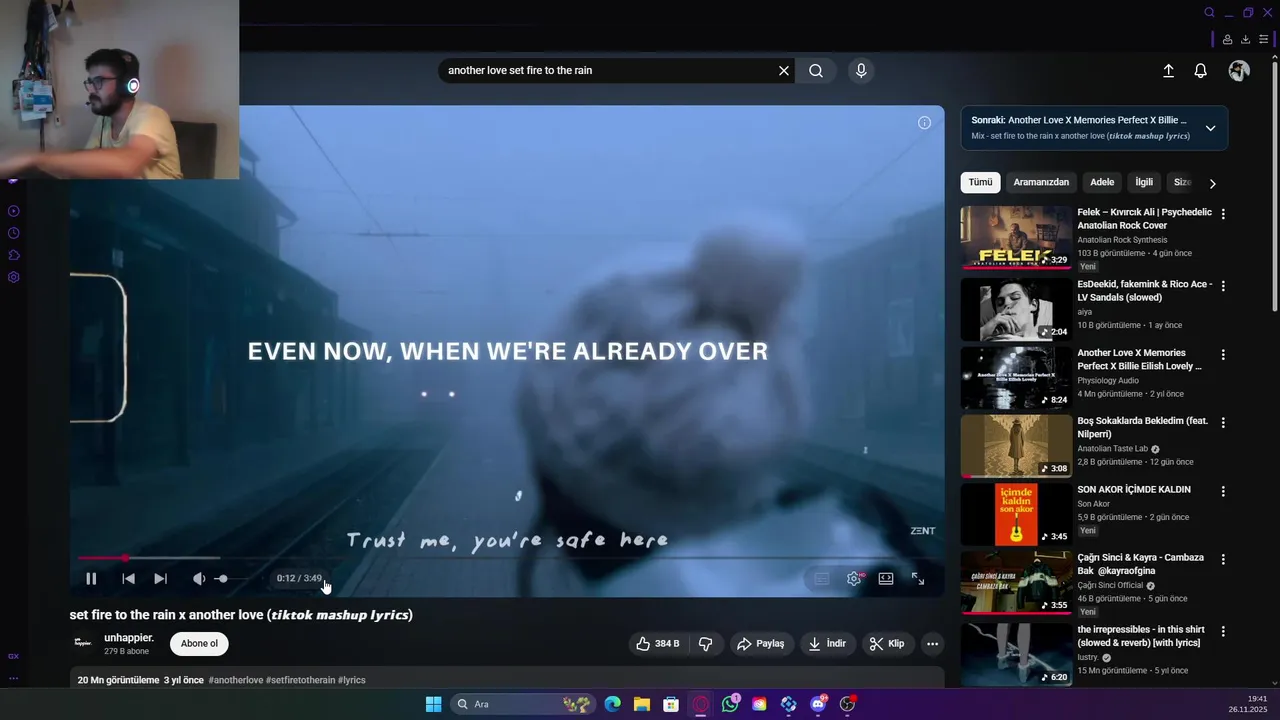Open SON AKOR İÇİMDE KALDIN video title
Viewport: 1280px width, 720px height.
1134,490
